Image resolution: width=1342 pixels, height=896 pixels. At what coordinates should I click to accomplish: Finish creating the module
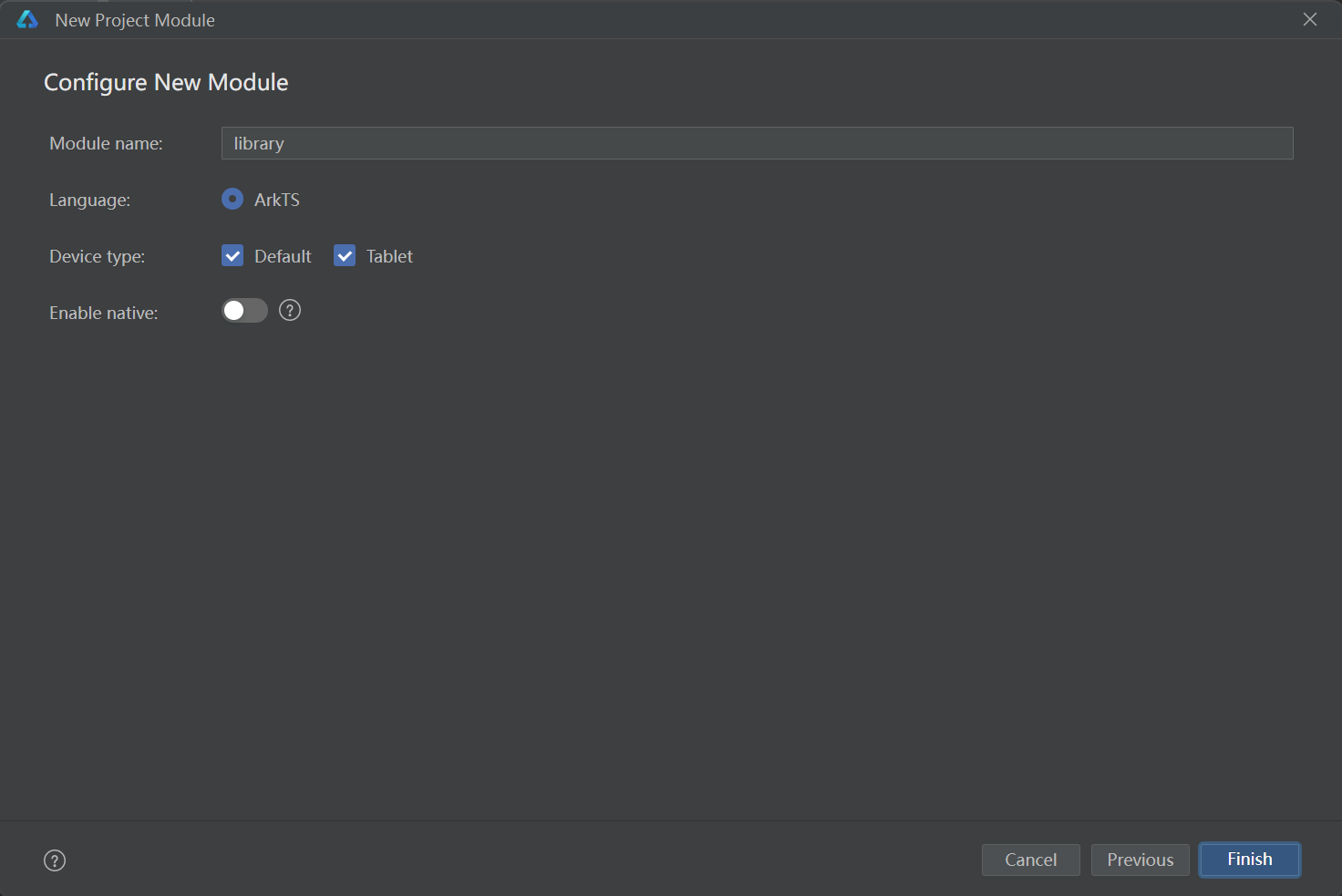pyautogui.click(x=1249, y=860)
